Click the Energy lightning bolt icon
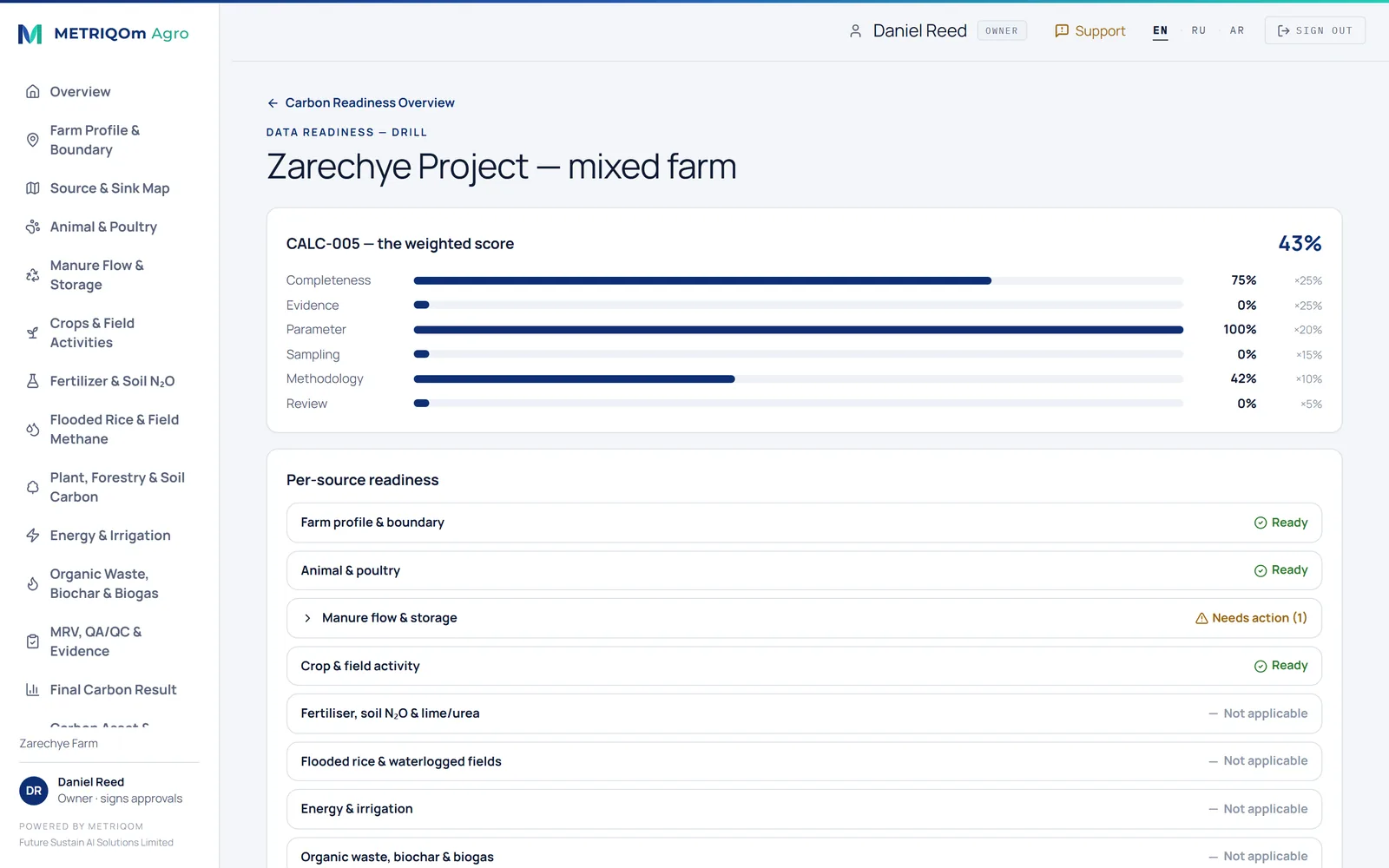The height and width of the screenshot is (868, 1389). click(33, 536)
